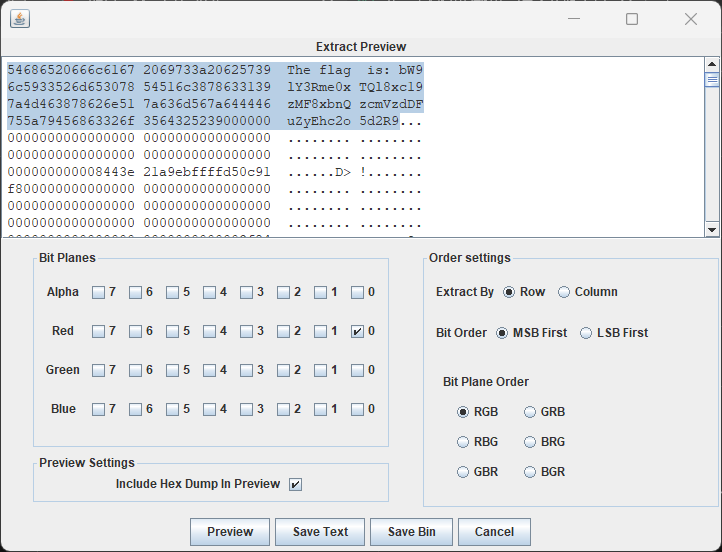This screenshot has height=552, width=722.
Task: Enable Green bit plane 0 checkbox
Action: [357, 370]
